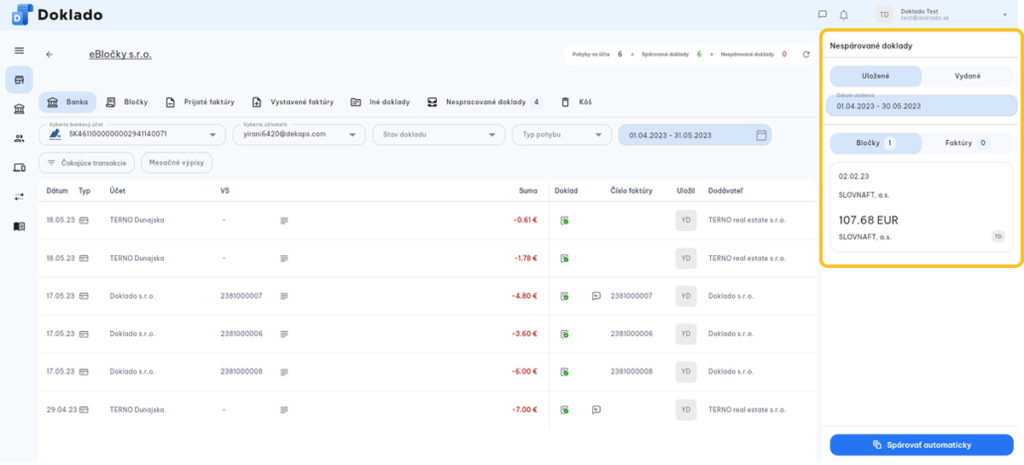Click the Čakajúce transakcie filter button

pyautogui.click(x=87, y=163)
